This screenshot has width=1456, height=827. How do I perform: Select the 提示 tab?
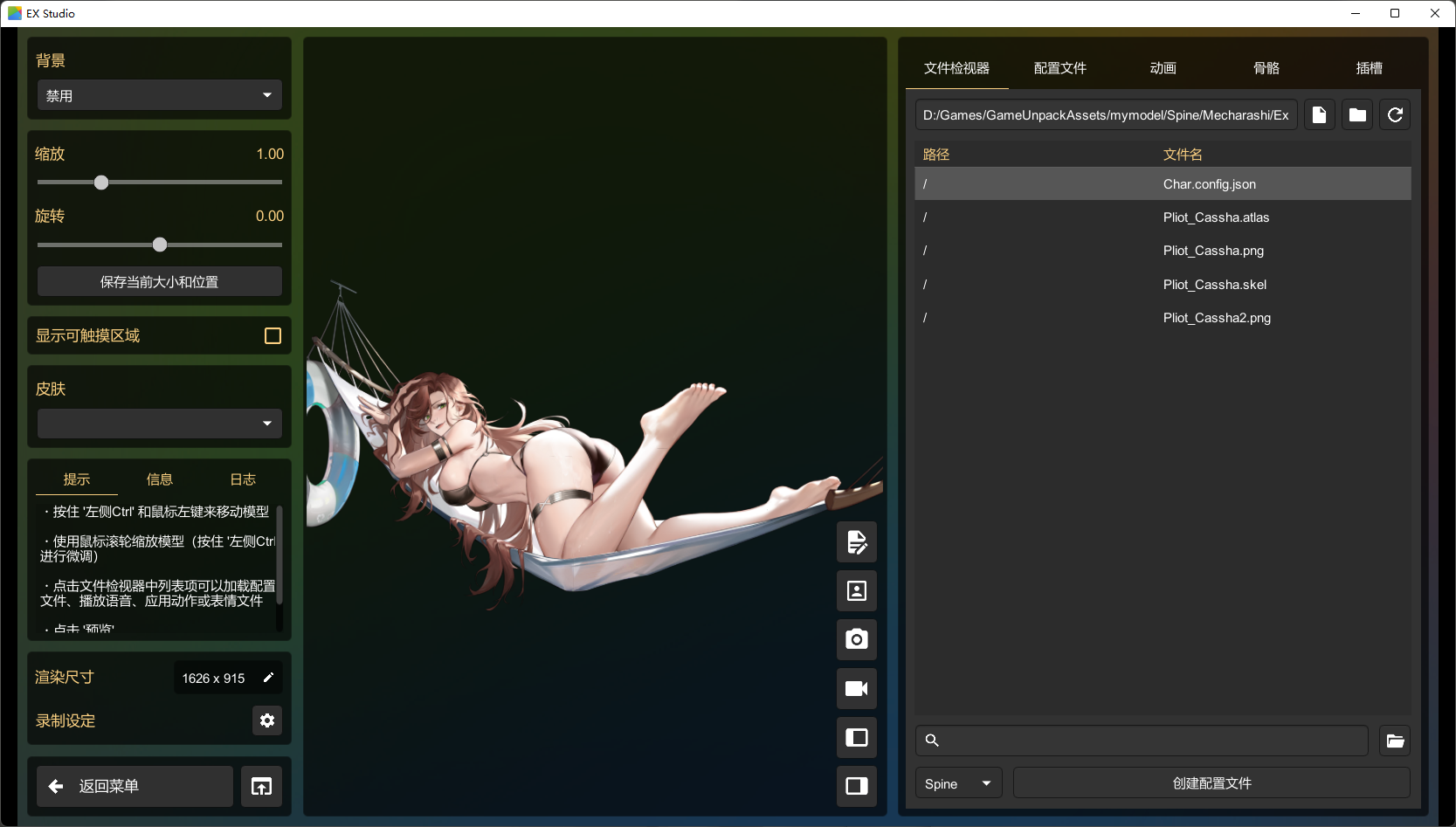77,479
